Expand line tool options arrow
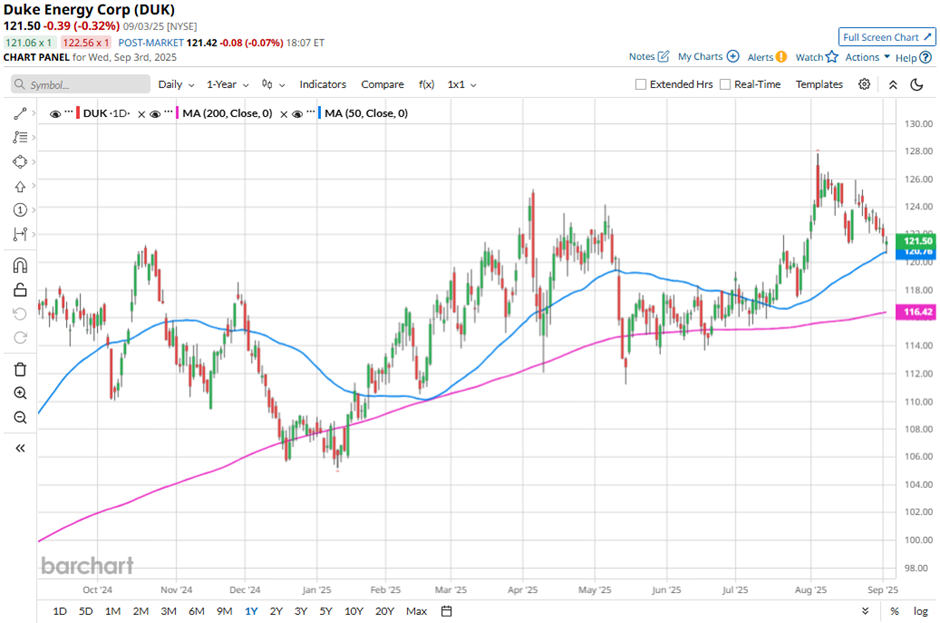This screenshot has height=623, width=940. (34, 113)
